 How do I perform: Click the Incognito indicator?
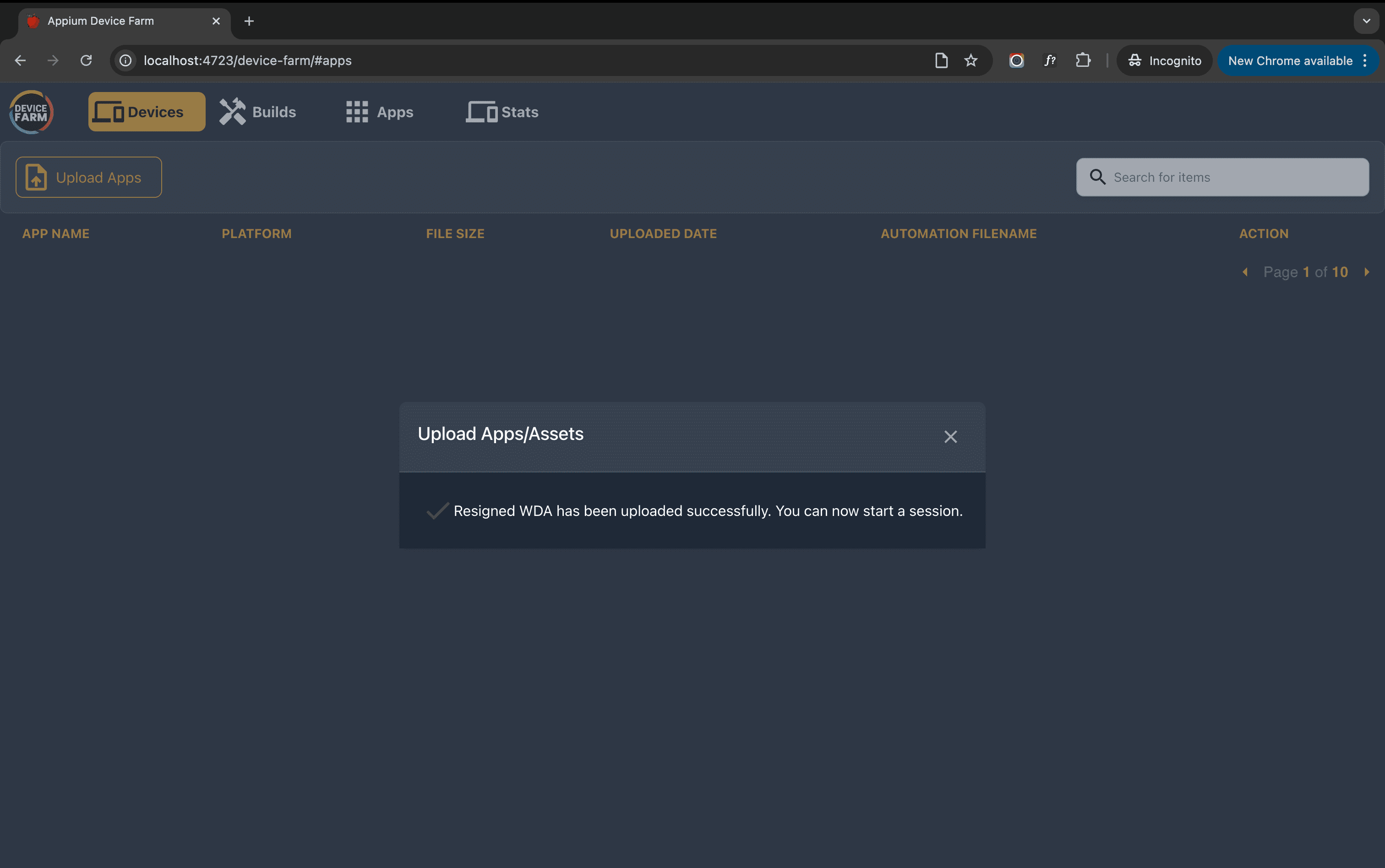pyautogui.click(x=1165, y=61)
